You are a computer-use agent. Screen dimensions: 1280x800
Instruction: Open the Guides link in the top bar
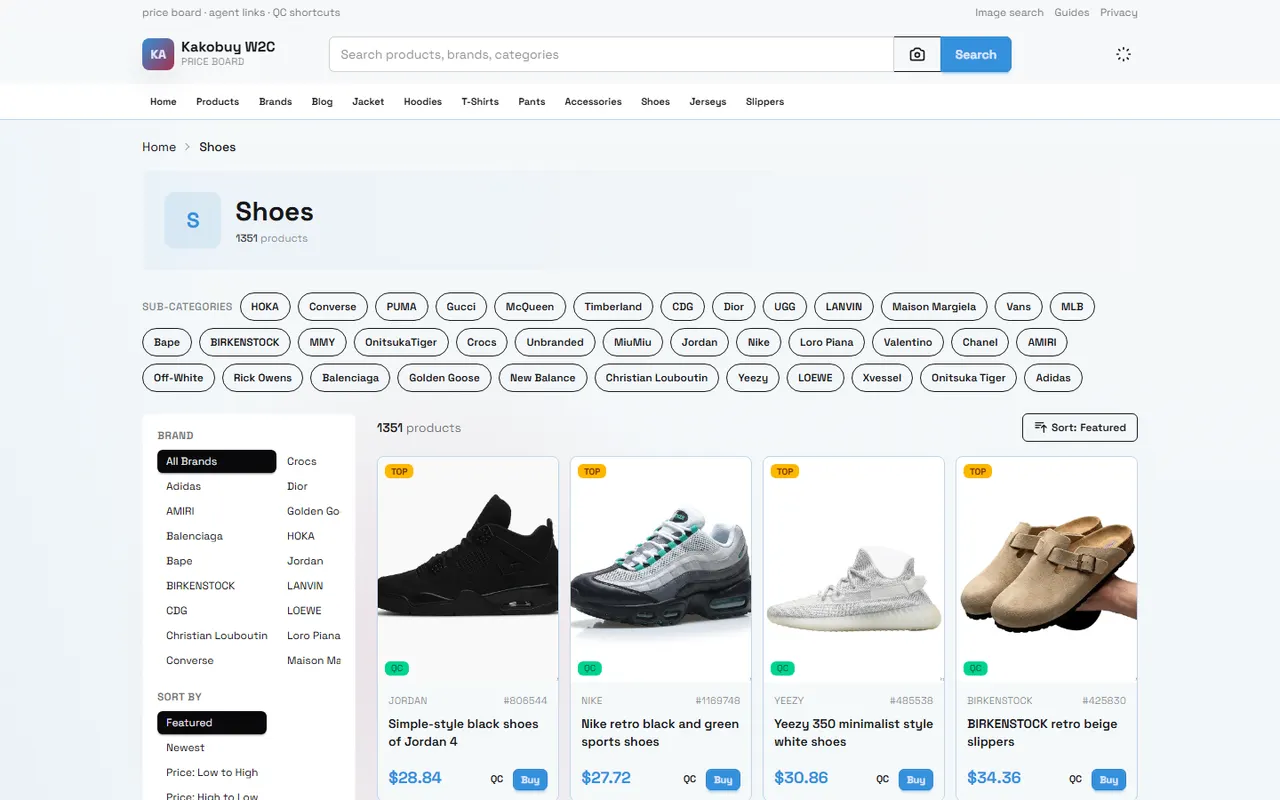(1072, 13)
